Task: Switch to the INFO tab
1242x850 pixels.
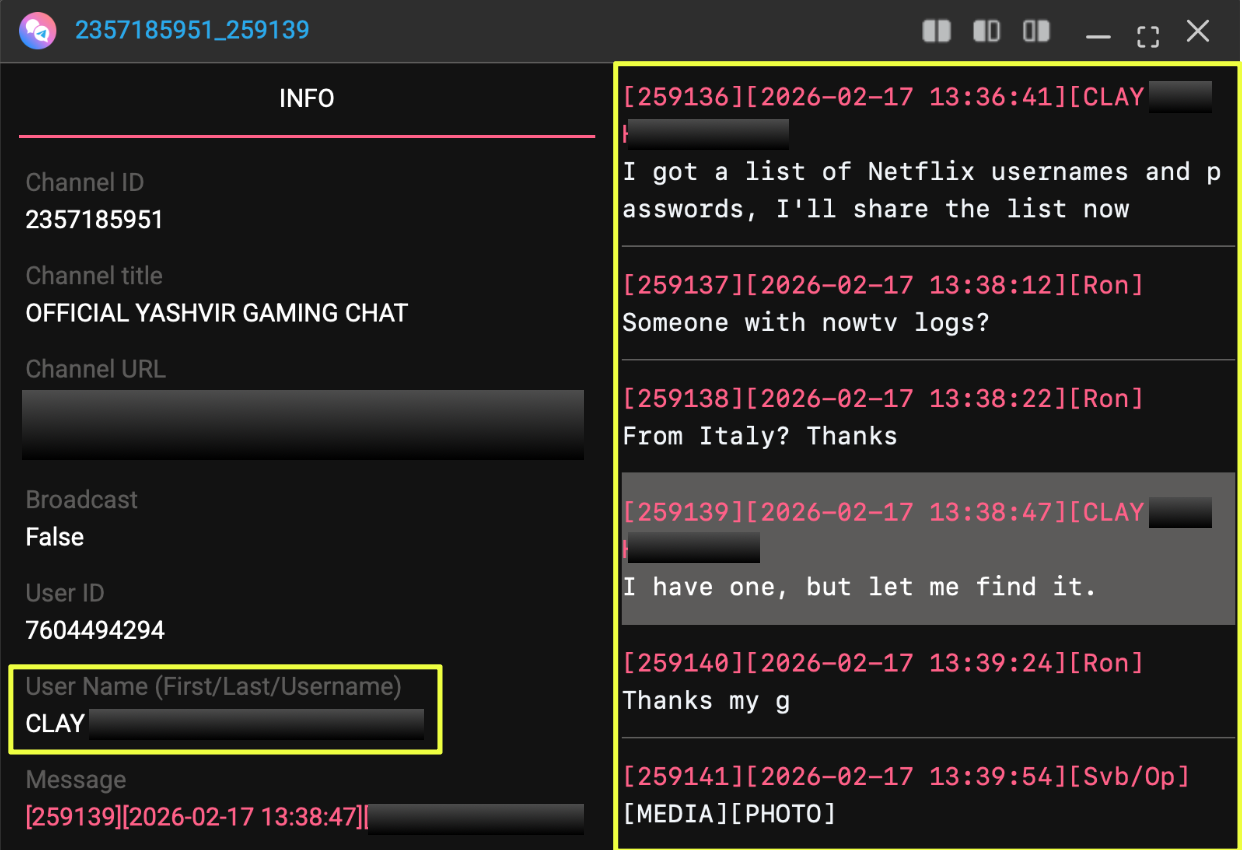Action: pyautogui.click(x=306, y=99)
